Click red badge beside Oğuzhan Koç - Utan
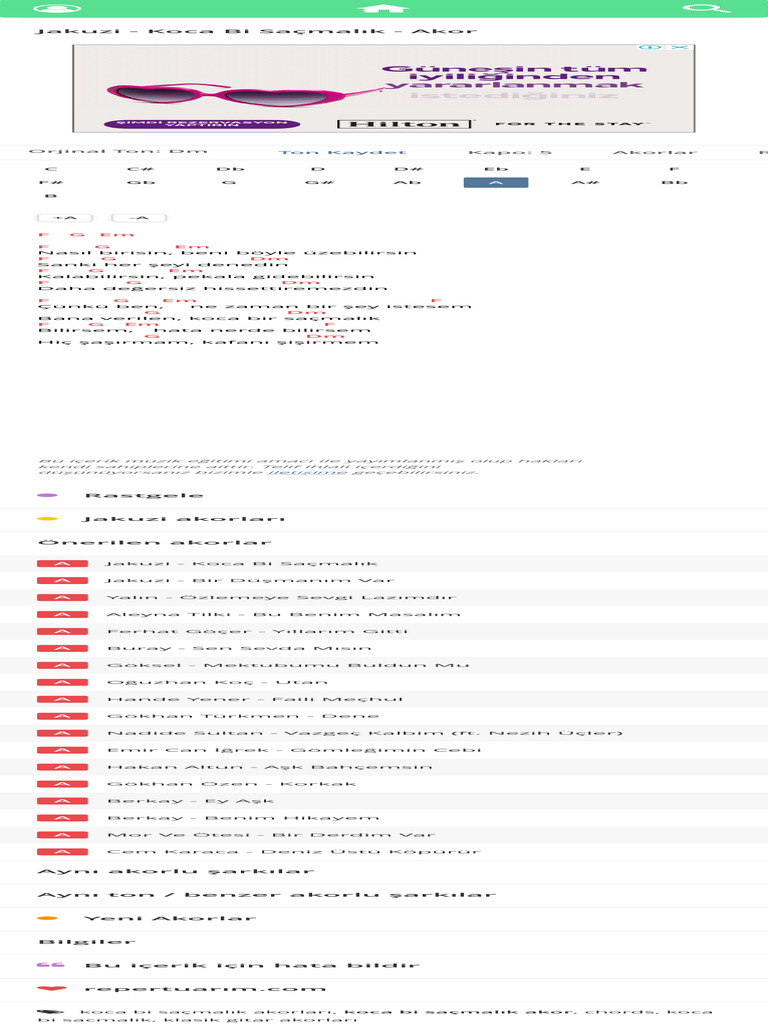This screenshot has height=1024, width=768. coord(62,682)
